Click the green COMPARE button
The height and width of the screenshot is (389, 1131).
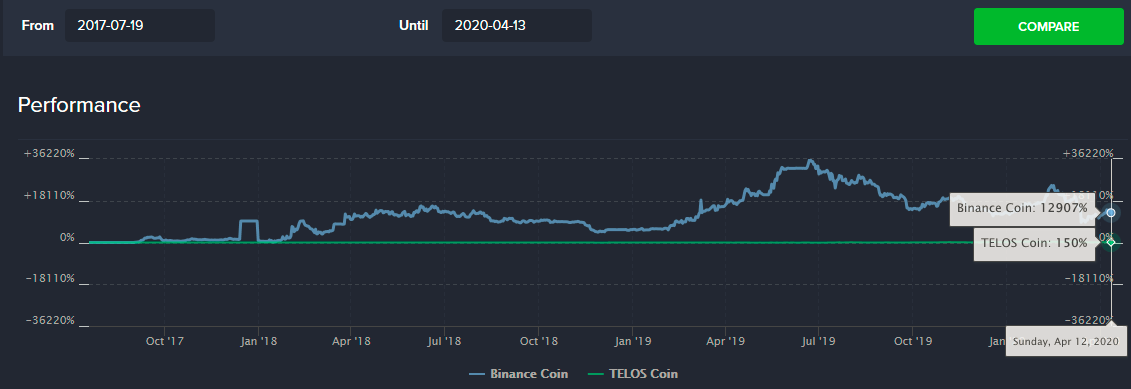coord(1048,27)
